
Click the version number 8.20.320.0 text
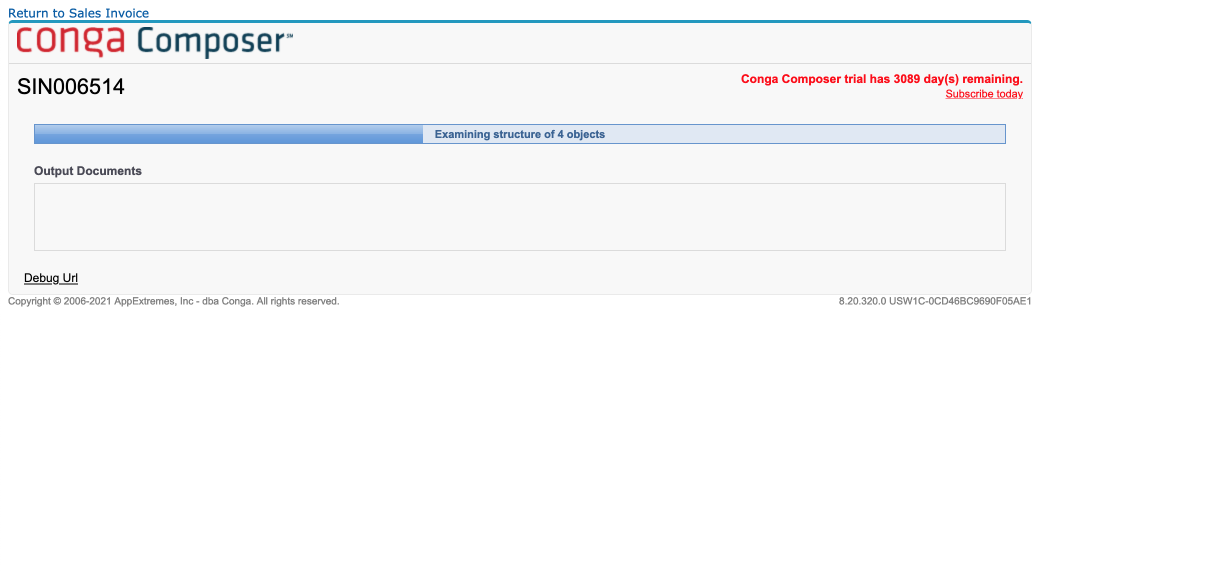pyautogui.click(x=862, y=301)
